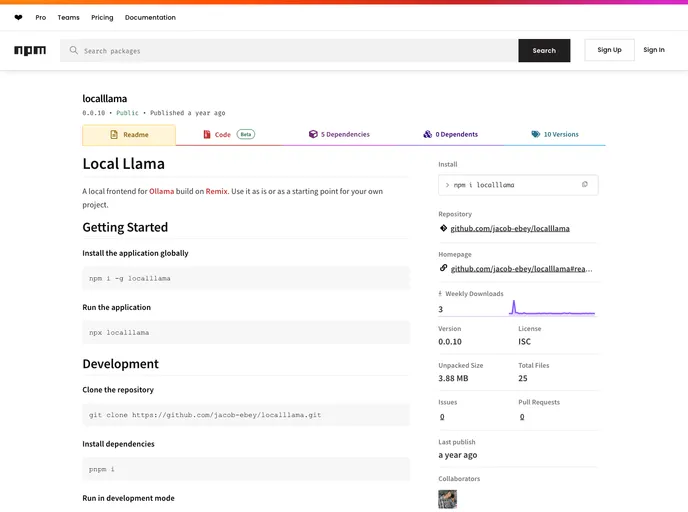This screenshot has height=512, width=688.
Task: Switch to the Readme tab
Action: click(x=129, y=135)
